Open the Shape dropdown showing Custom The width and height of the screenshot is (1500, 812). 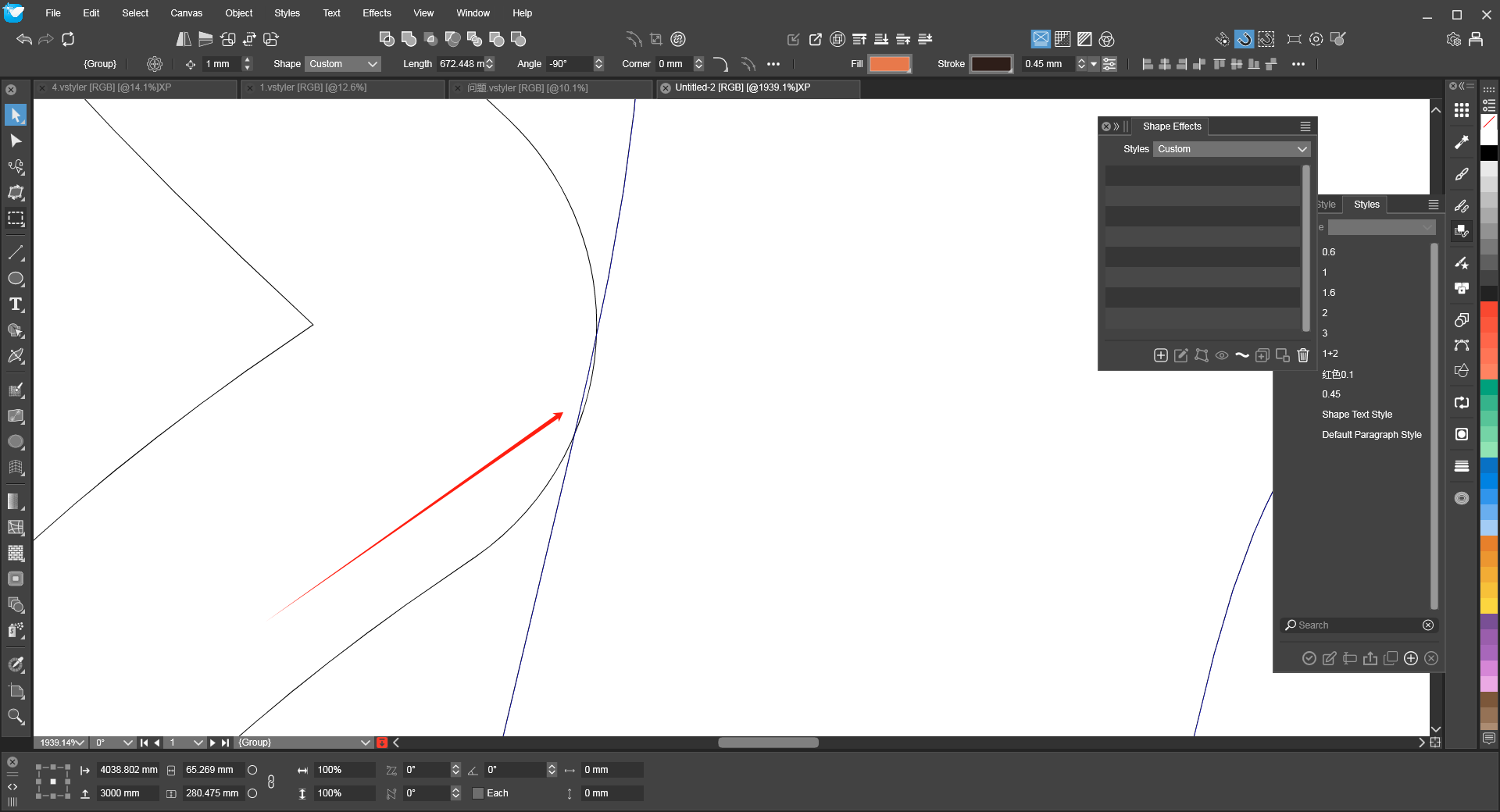[343, 64]
